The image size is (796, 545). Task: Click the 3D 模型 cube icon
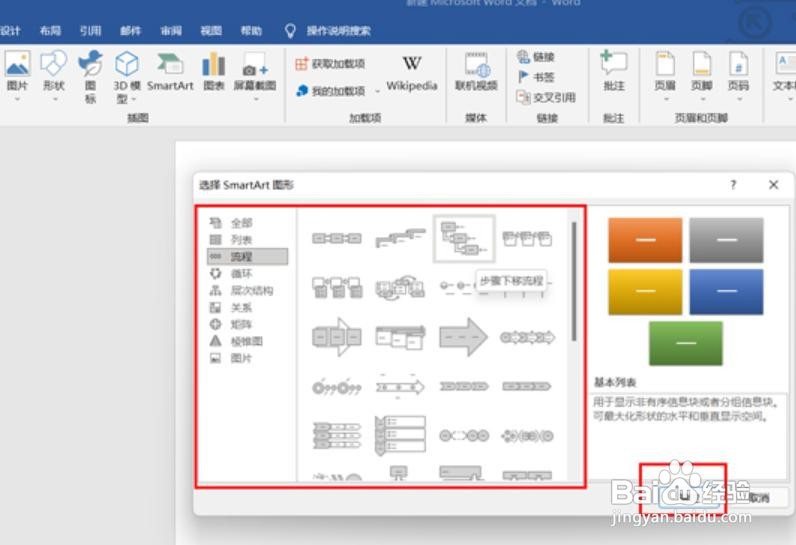tap(126, 63)
